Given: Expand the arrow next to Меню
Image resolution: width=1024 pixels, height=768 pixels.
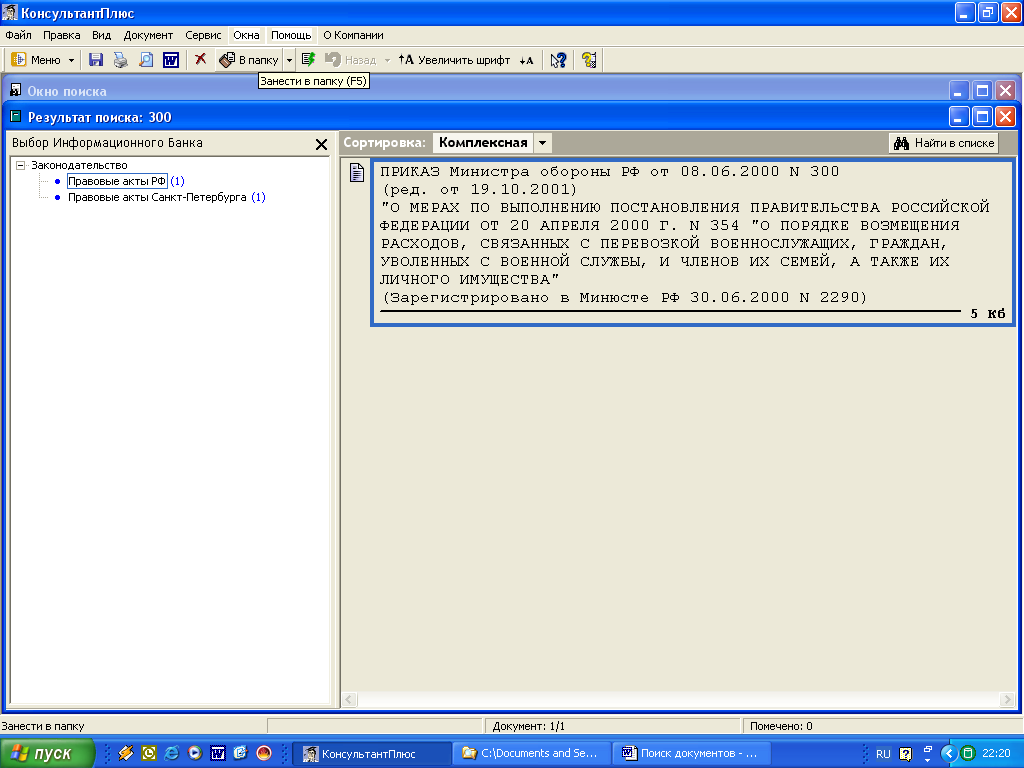Looking at the screenshot, I should (71, 60).
